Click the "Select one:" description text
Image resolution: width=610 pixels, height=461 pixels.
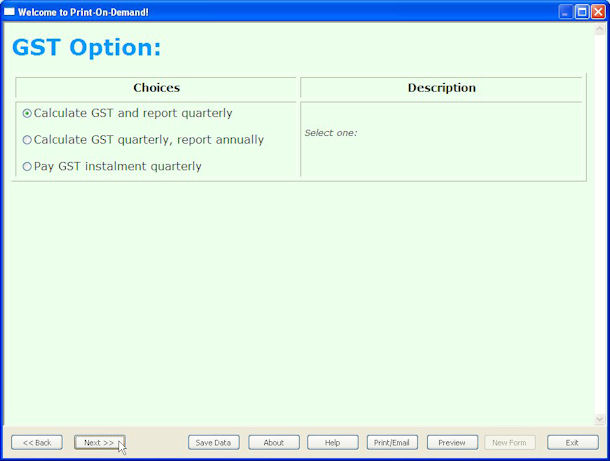(331, 133)
